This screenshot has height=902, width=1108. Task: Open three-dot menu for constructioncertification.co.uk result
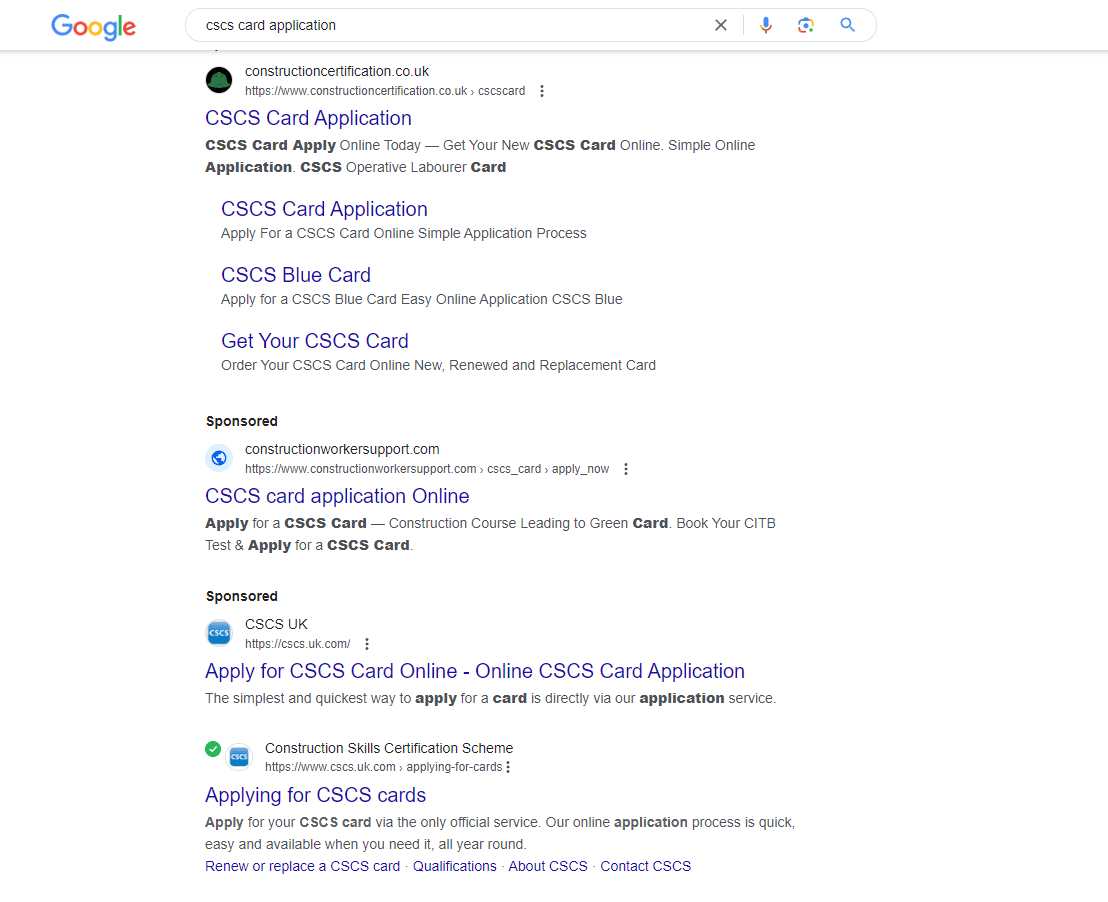[542, 91]
